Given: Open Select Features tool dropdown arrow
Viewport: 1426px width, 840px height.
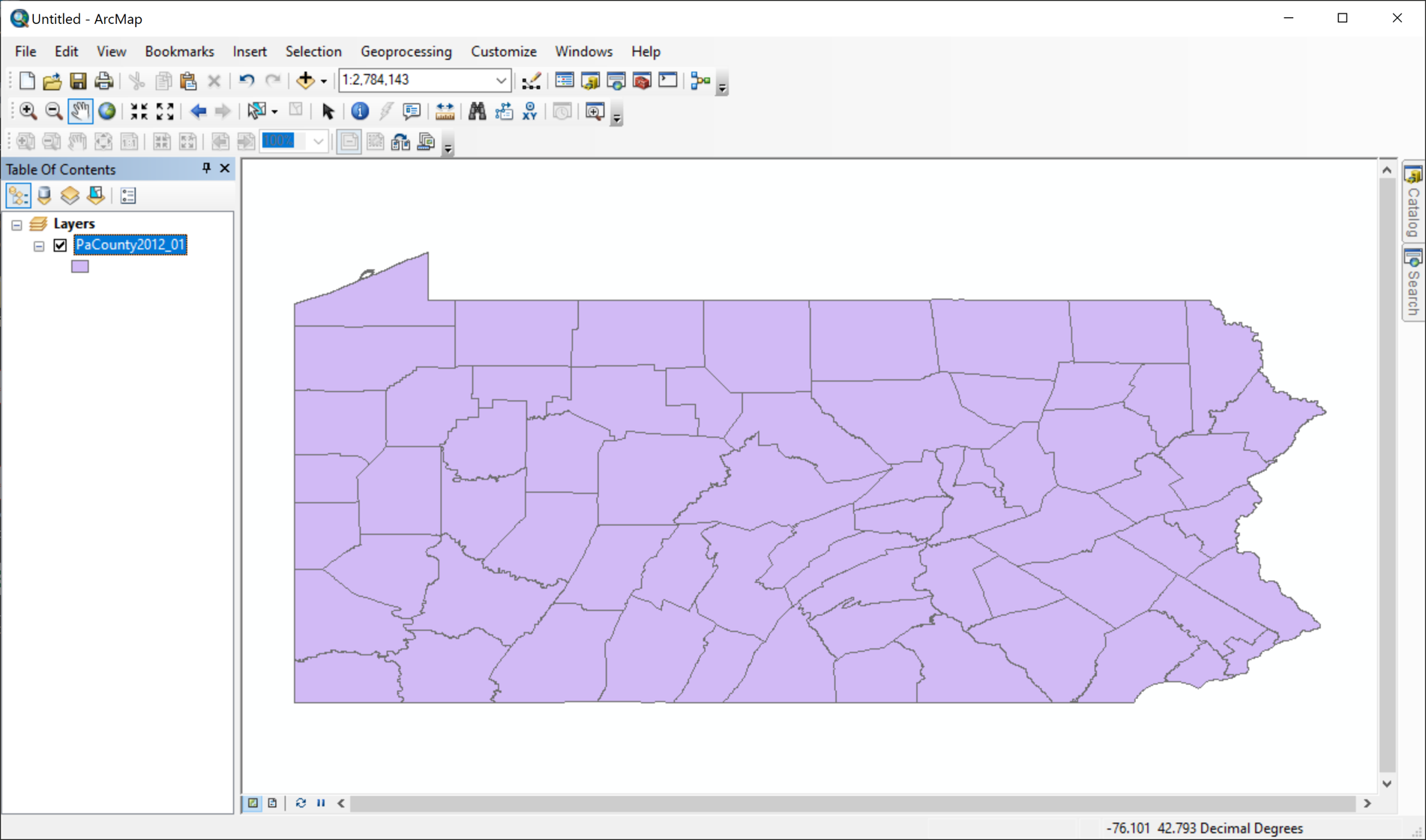Looking at the screenshot, I should (274, 112).
